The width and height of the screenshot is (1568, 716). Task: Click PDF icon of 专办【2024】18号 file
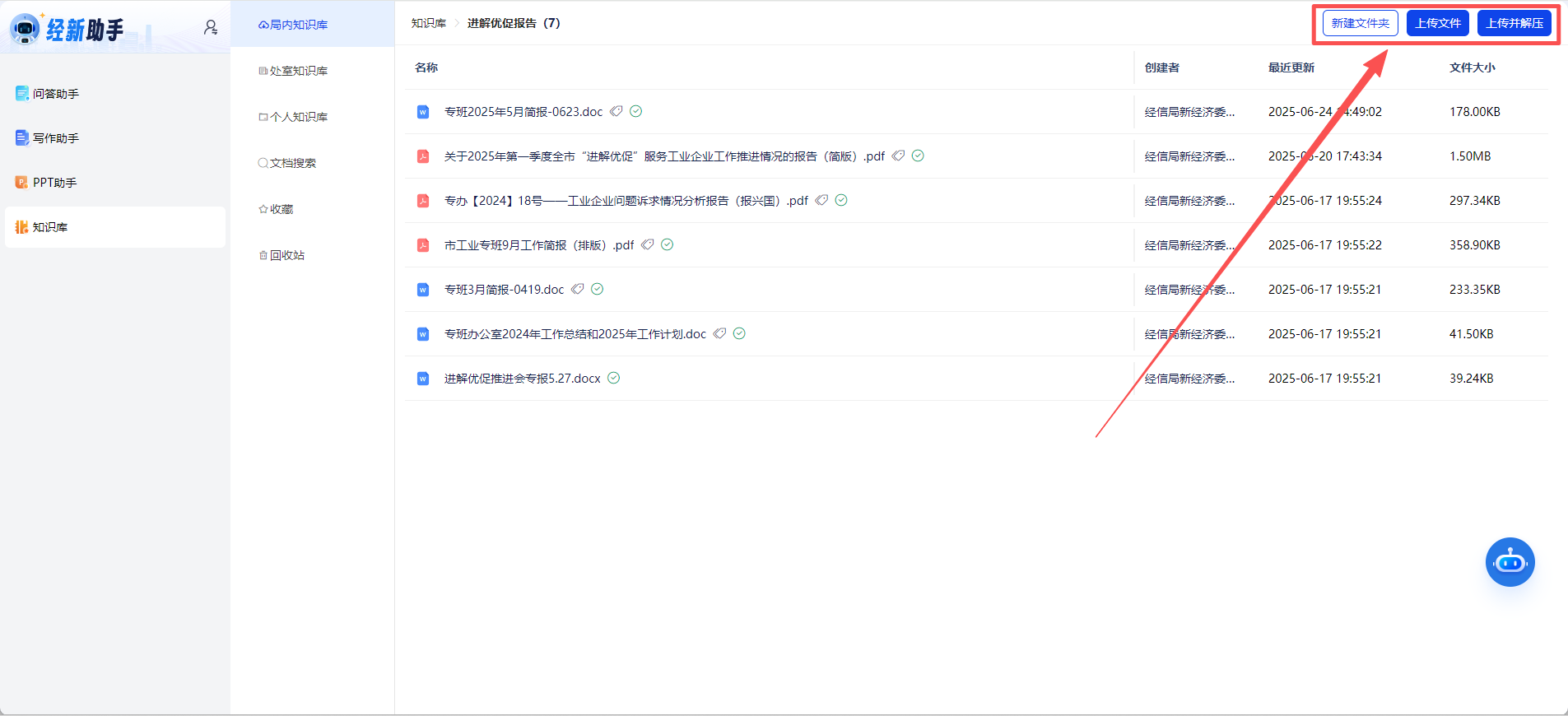pyautogui.click(x=423, y=201)
